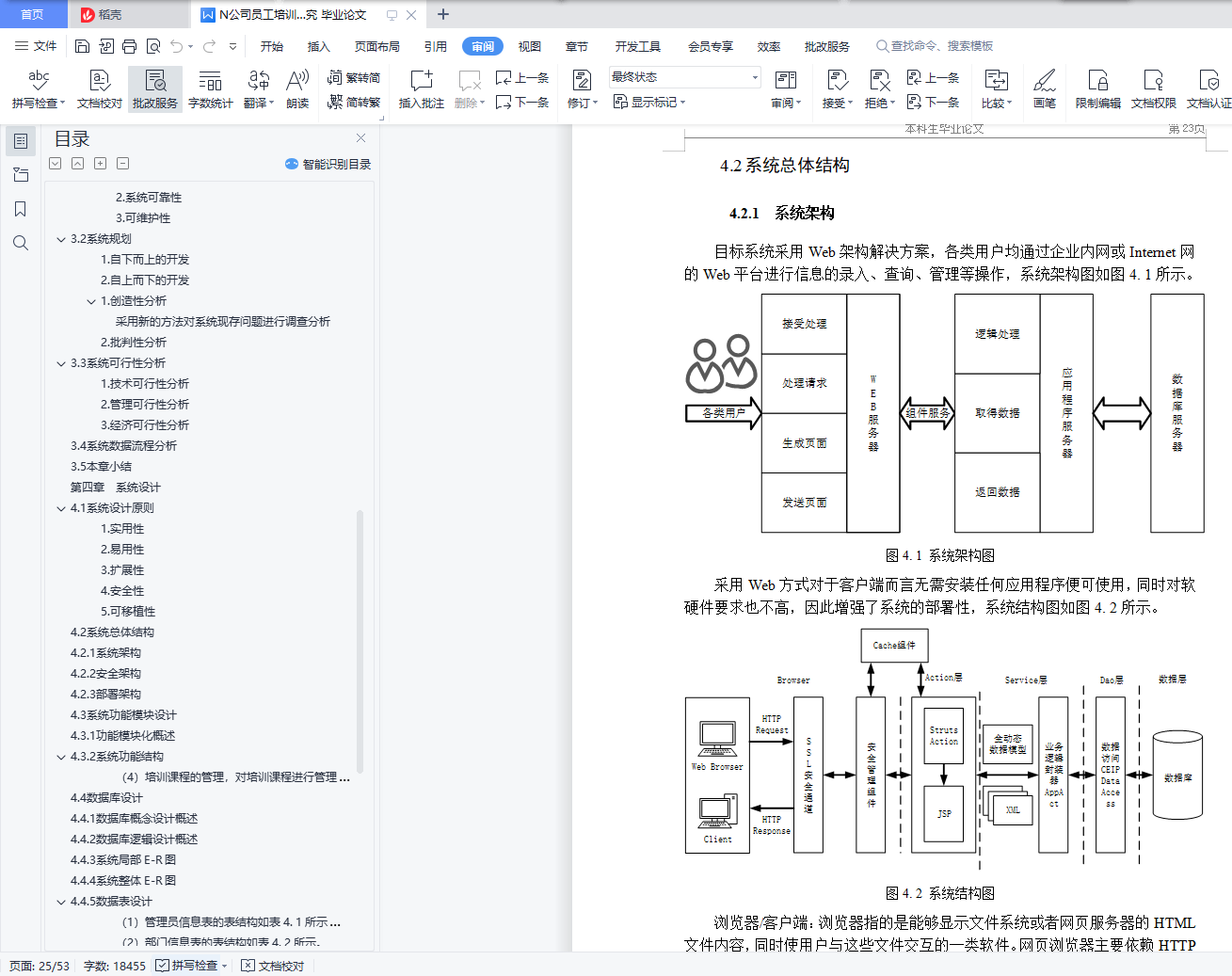The image size is (1232, 976).
Task: Collapse the 1.创造性分析 node
Action: 91,301
